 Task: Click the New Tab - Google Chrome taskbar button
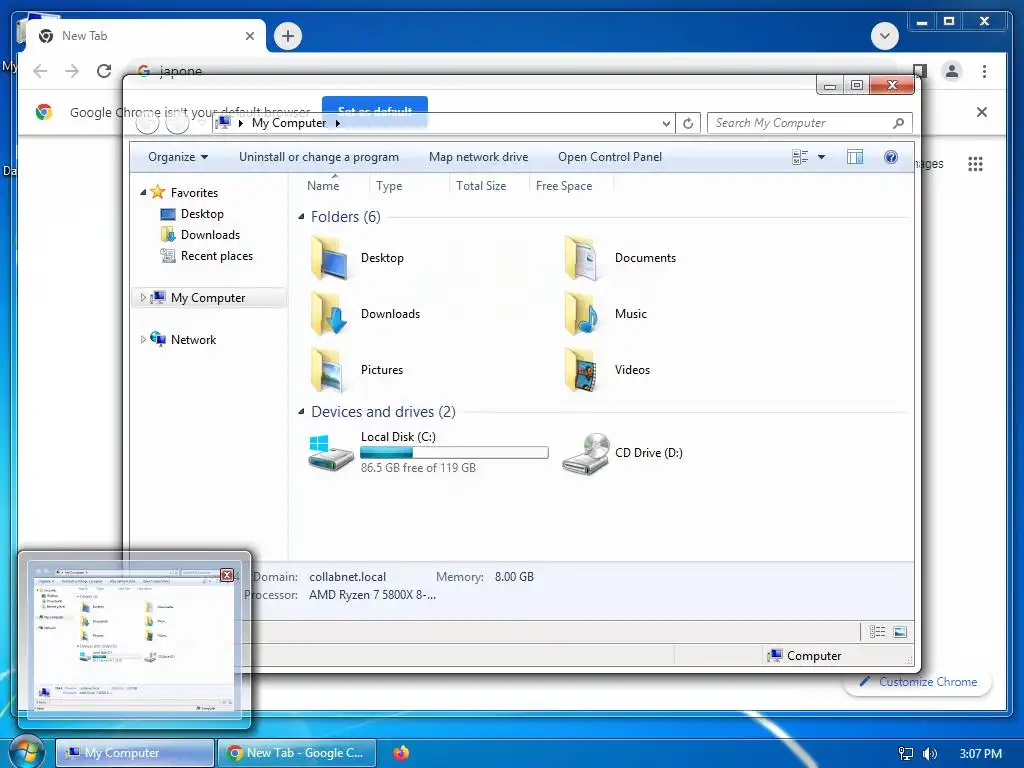click(296, 753)
